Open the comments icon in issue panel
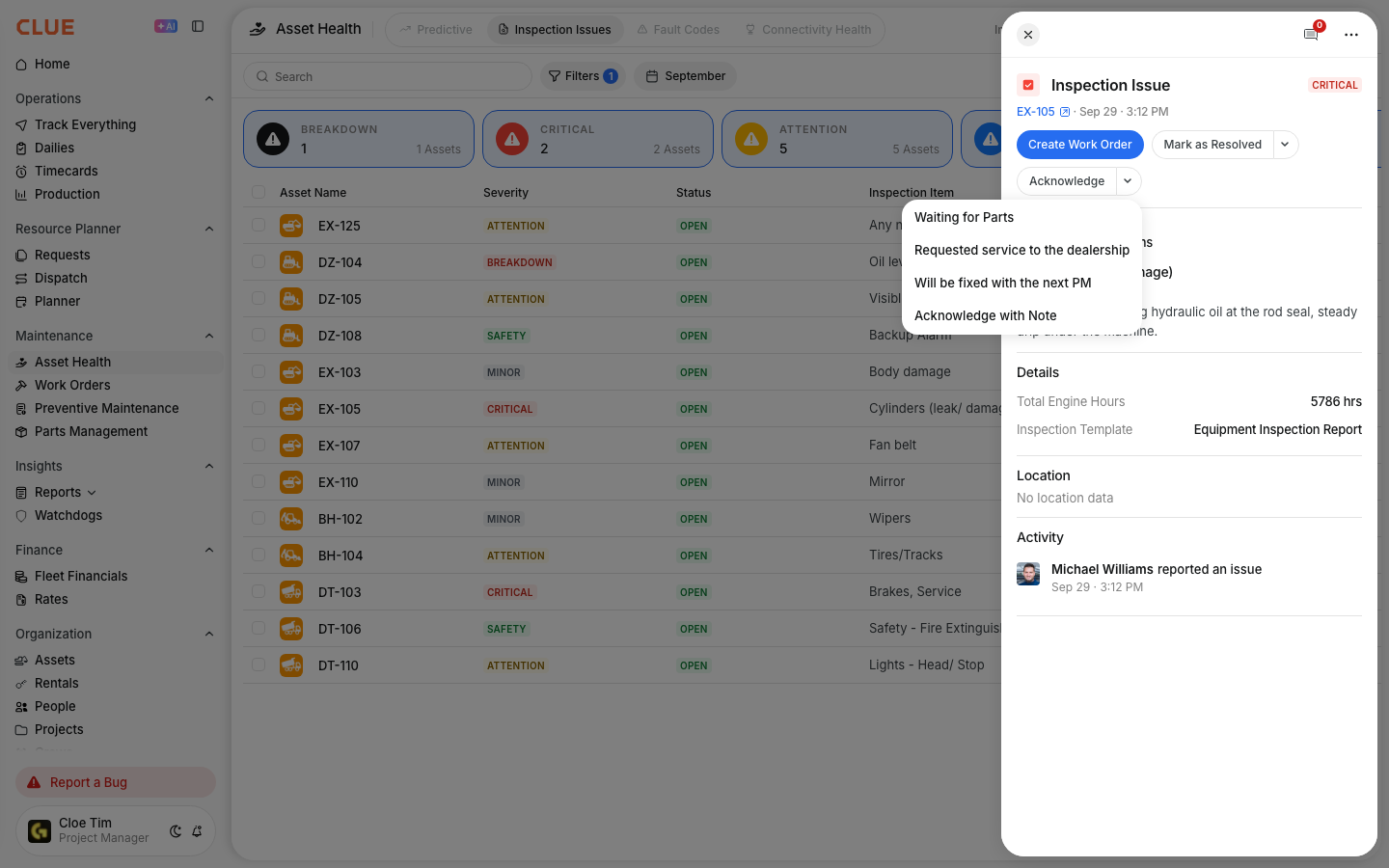The width and height of the screenshot is (1389, 868). (x=1311, y=35)
